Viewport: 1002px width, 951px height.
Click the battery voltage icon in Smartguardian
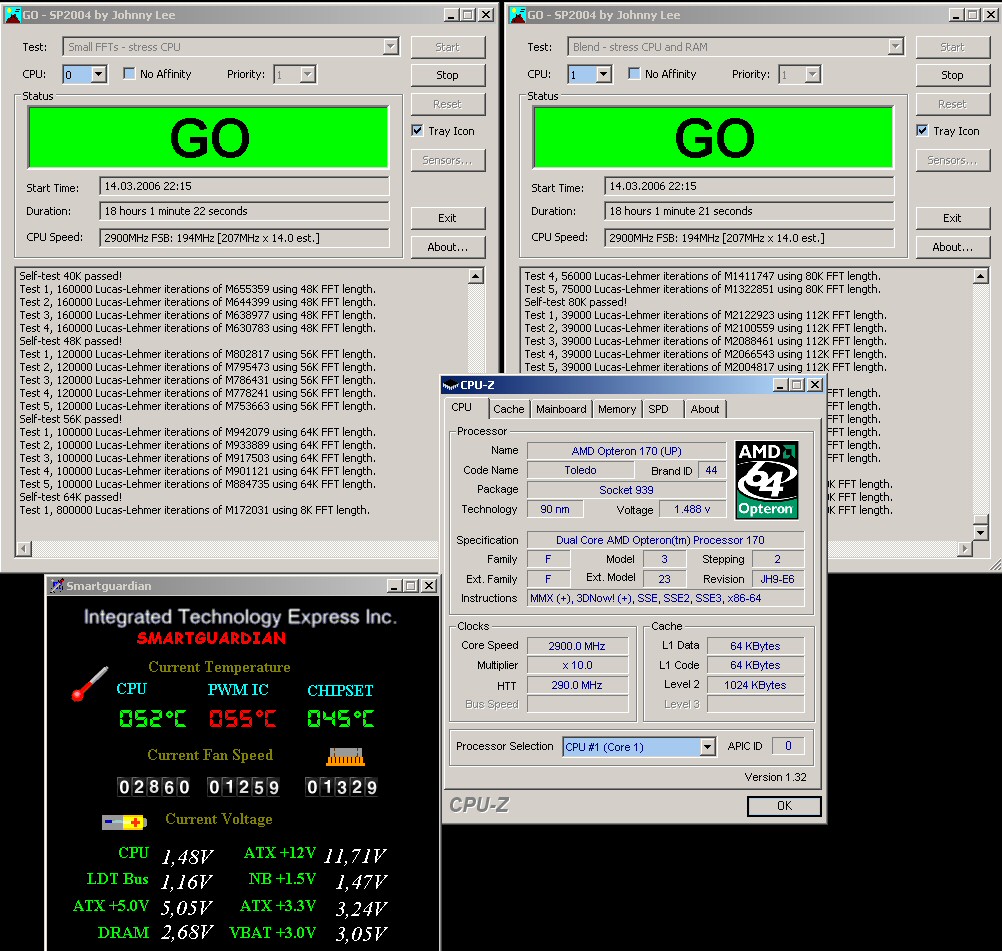tap(124, 822)
